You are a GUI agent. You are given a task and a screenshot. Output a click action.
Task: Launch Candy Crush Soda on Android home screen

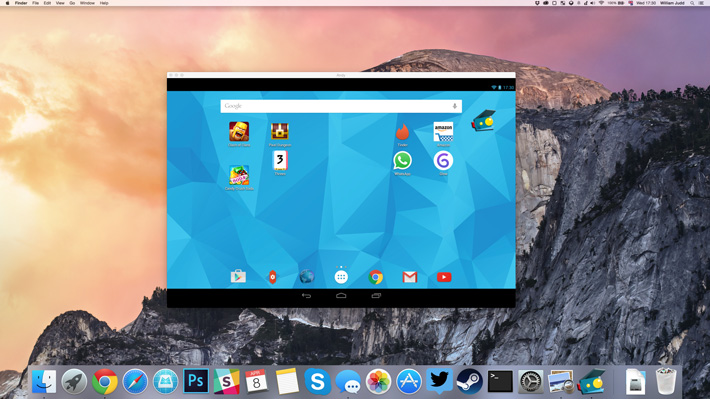click(x=239, y=175)
